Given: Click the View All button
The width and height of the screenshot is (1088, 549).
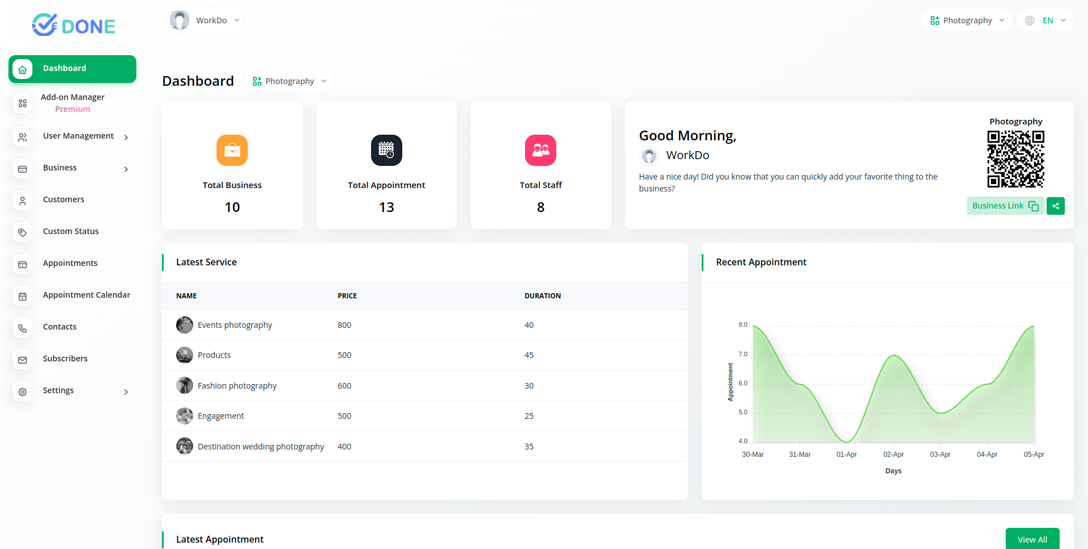Looking at the screenshot, I should click(x=1032, y=539).
